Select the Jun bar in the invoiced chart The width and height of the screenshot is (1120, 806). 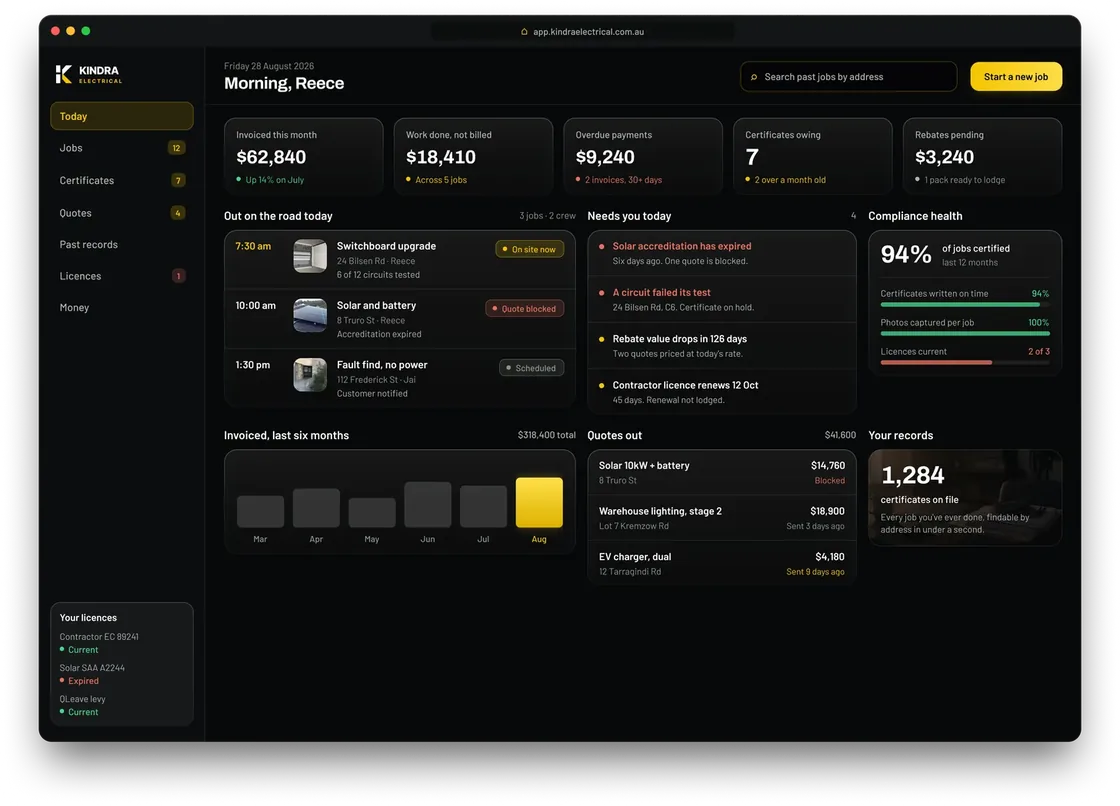[x=428, y=504]
